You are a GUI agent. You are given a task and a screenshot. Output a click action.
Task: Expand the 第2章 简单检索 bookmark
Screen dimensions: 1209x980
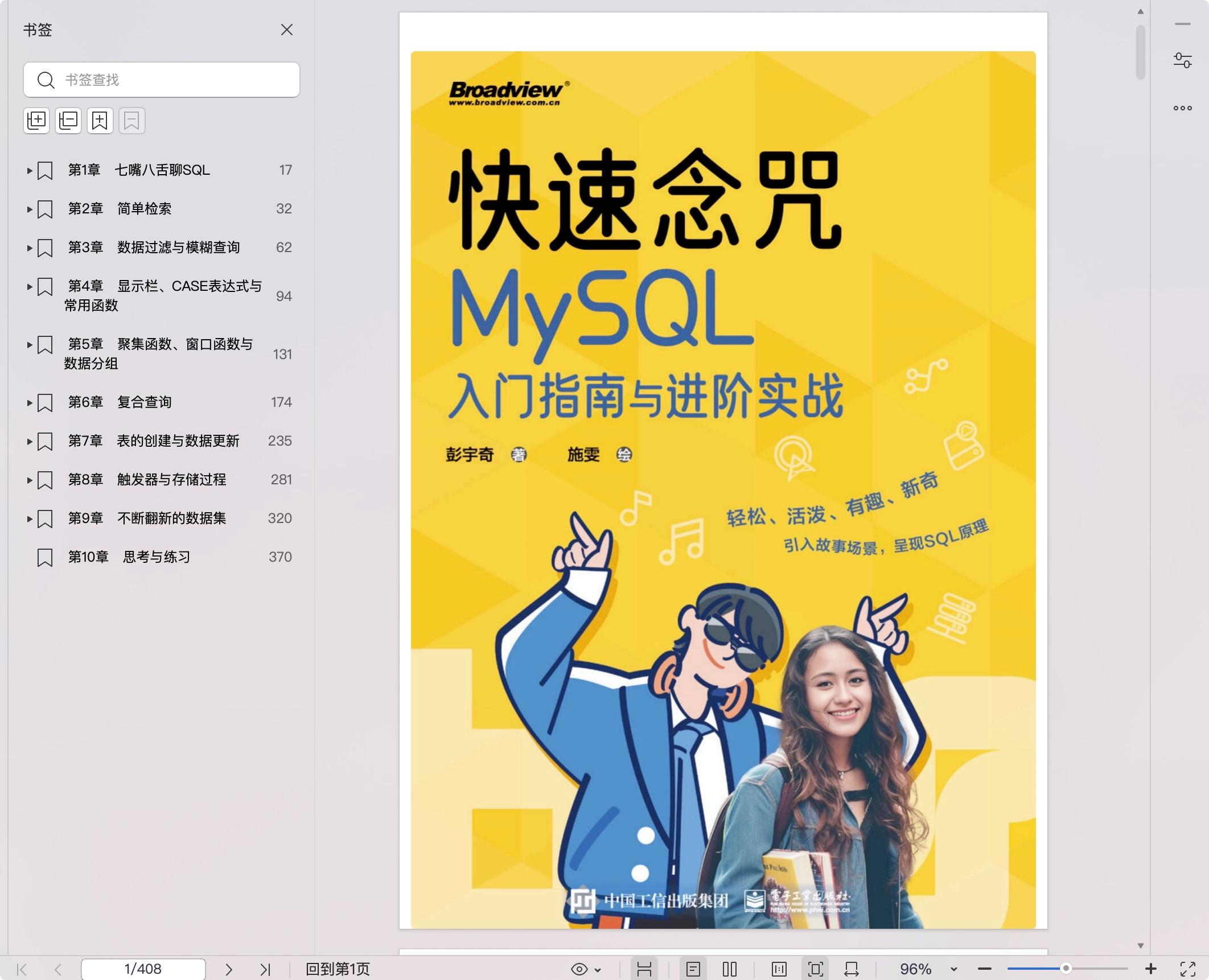click(x=30, y=209)
